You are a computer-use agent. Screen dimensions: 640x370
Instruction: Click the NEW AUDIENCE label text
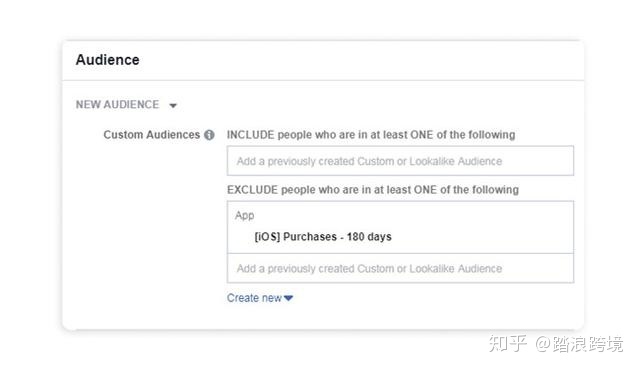(x=117, y=105)
